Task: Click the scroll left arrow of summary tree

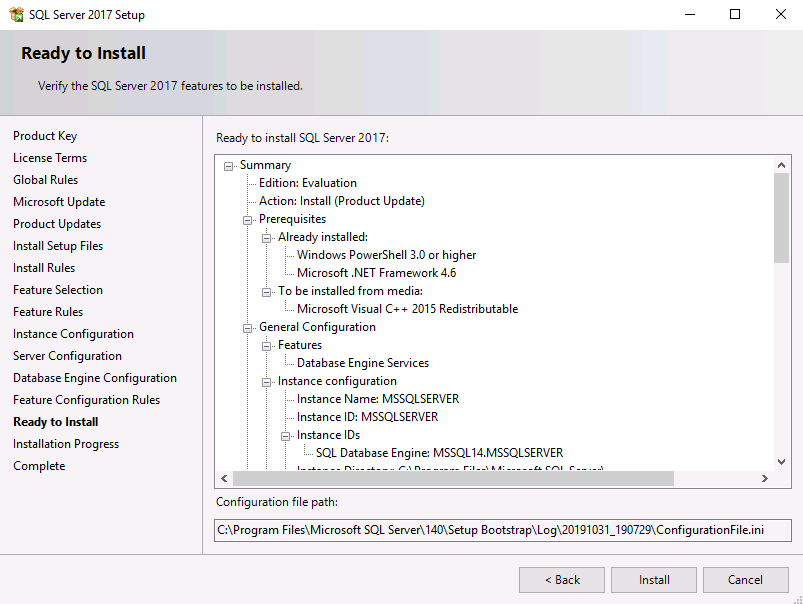Action: tap(224, 478)
